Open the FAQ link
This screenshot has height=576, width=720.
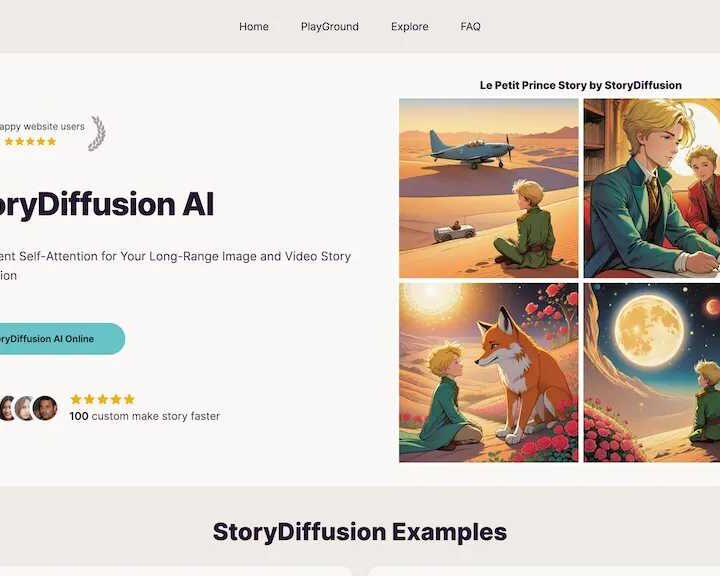coord(470,27)
